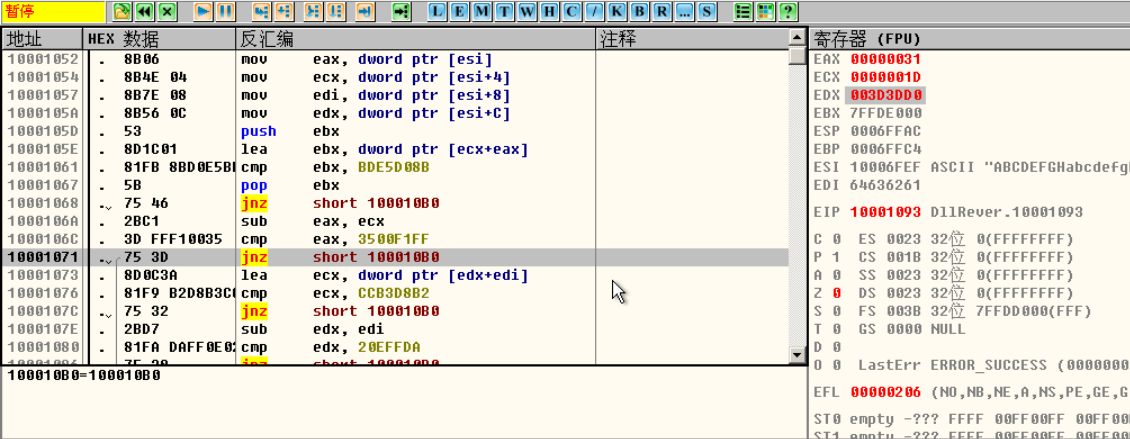The width and height of the screenshot is (1130, 439).
Task: Click disassembly scrollbar up arrow
Action: coord(796,37)
